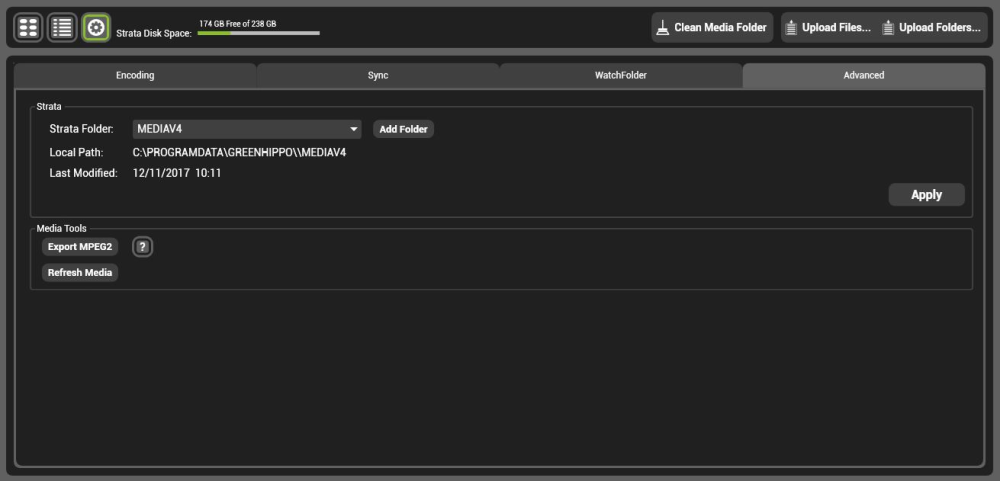Click the Add Folder button
This screenshot has width=1000, height=481.
(x=403, y=130)
